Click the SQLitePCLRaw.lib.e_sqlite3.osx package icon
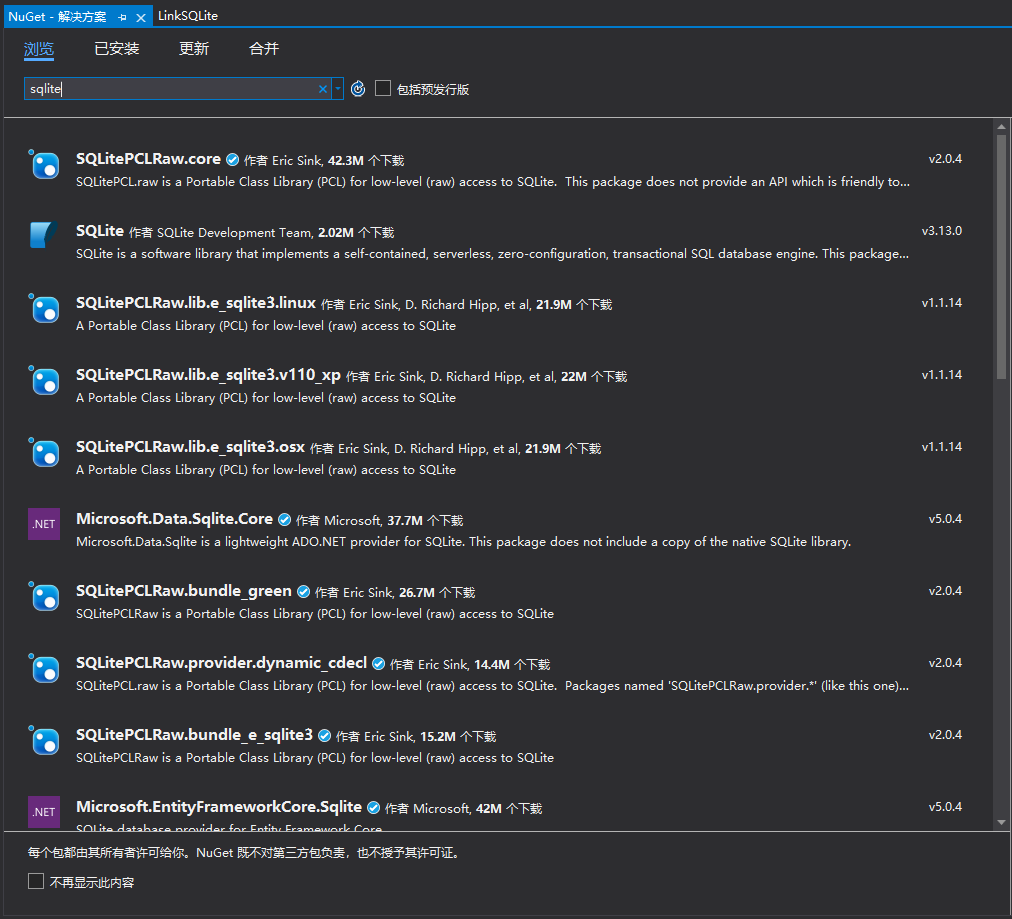Screen dimensions: 1012x919 click(x=43, y=452)
